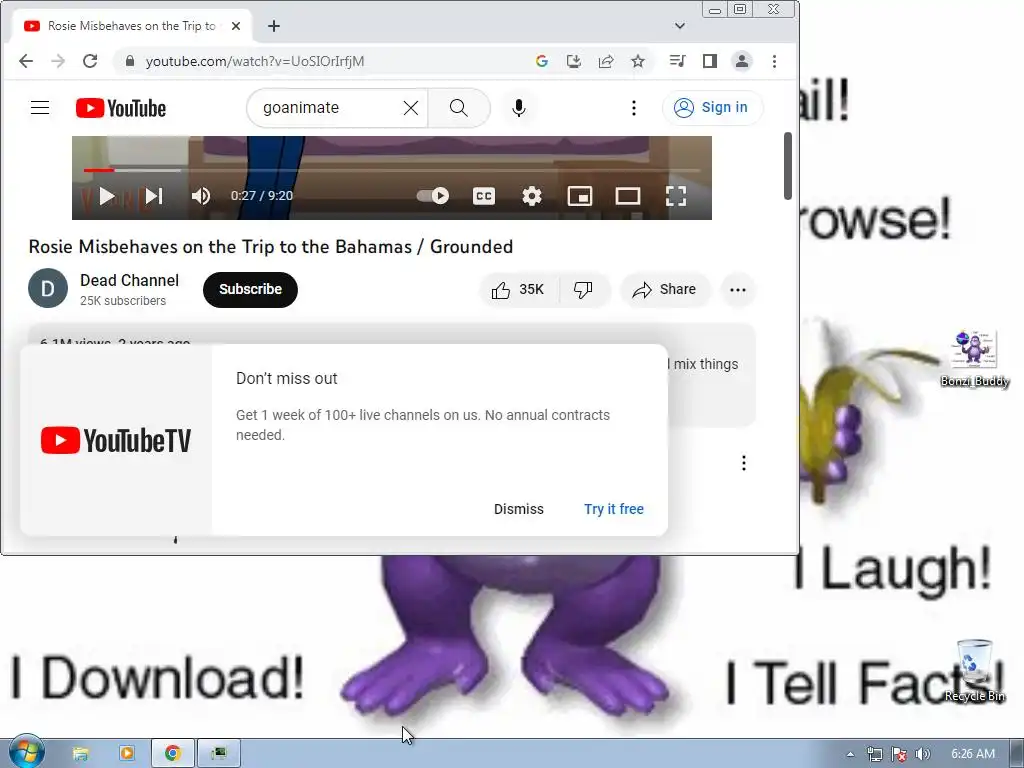1024x768 pixels.
Task: Expand the tab search chevron
Action: (680, 26)
